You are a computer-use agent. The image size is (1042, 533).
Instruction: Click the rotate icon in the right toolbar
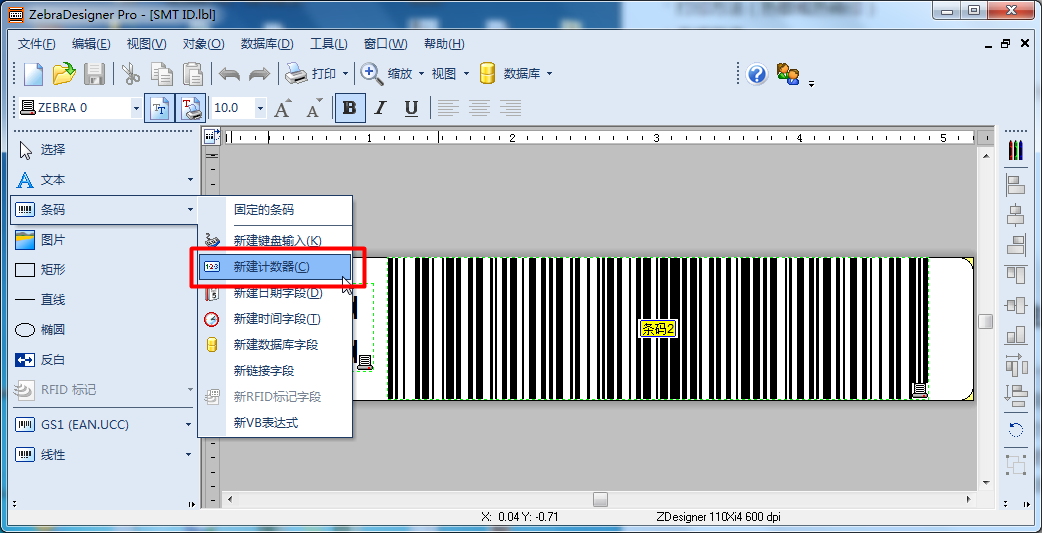pyautogui.click(x=1016, y=429)
